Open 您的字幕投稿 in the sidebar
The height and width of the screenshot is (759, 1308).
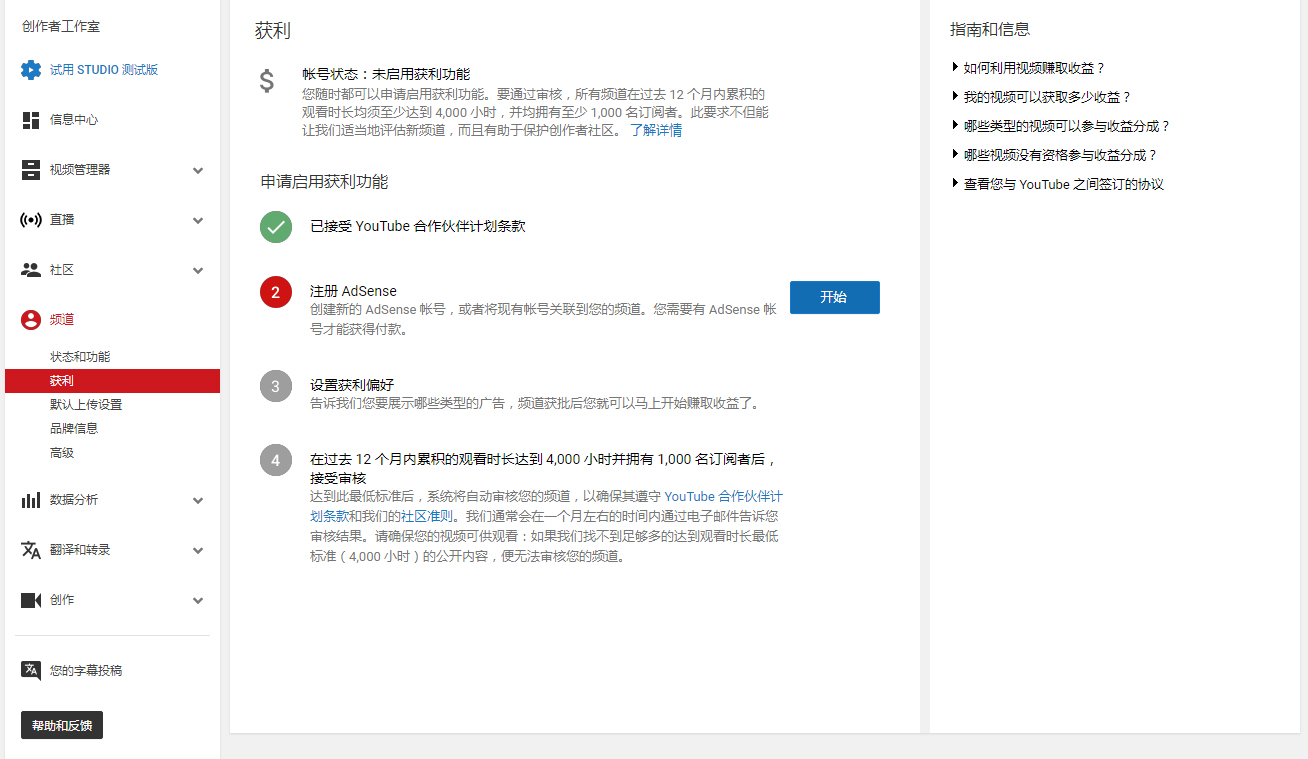coord(86,671)
